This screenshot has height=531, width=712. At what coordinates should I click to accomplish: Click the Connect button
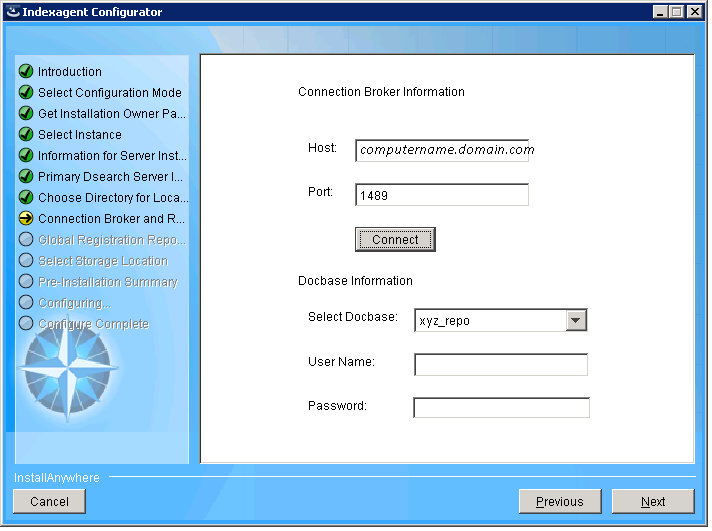click(395, 239)
